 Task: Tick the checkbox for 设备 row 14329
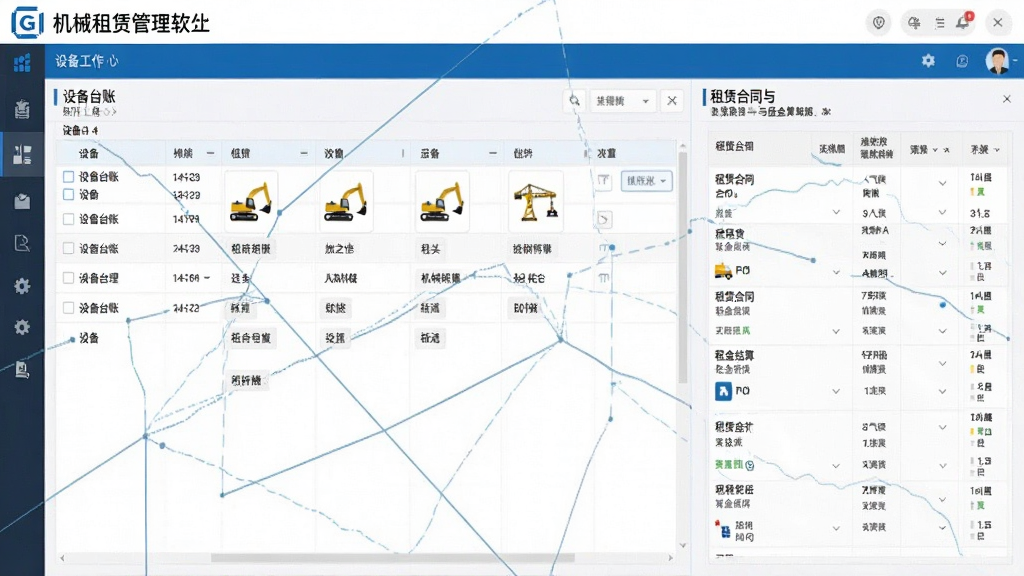pos(69,195)
